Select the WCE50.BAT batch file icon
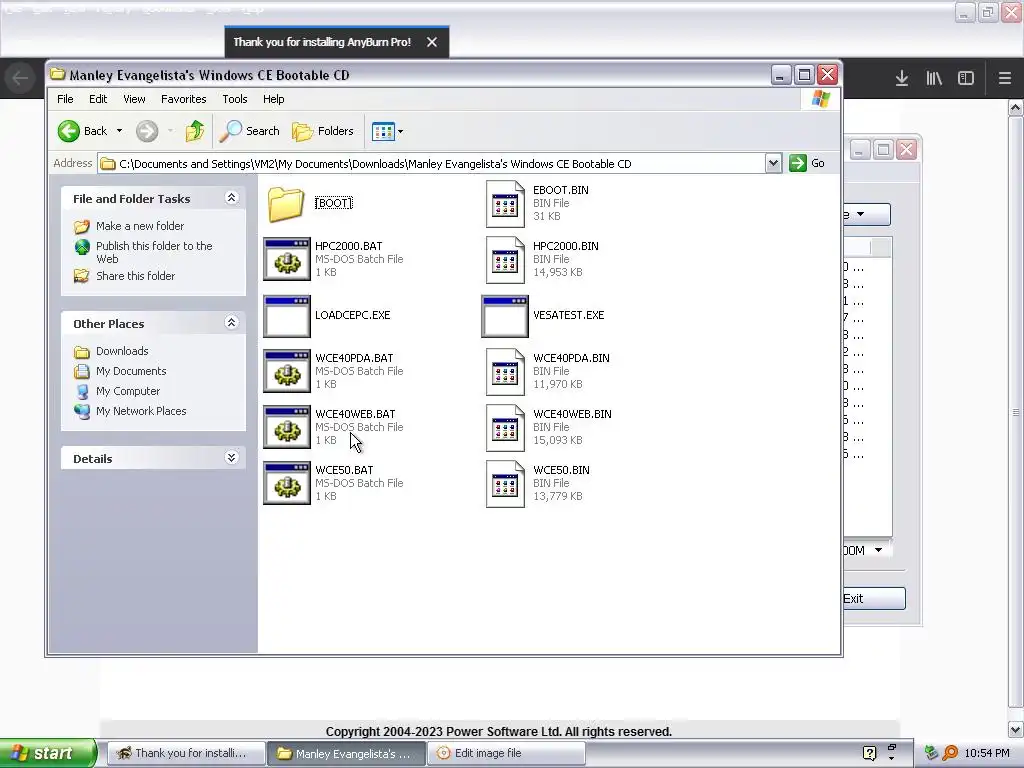Screen dimensions: 1024x768 tap(287, 484)
